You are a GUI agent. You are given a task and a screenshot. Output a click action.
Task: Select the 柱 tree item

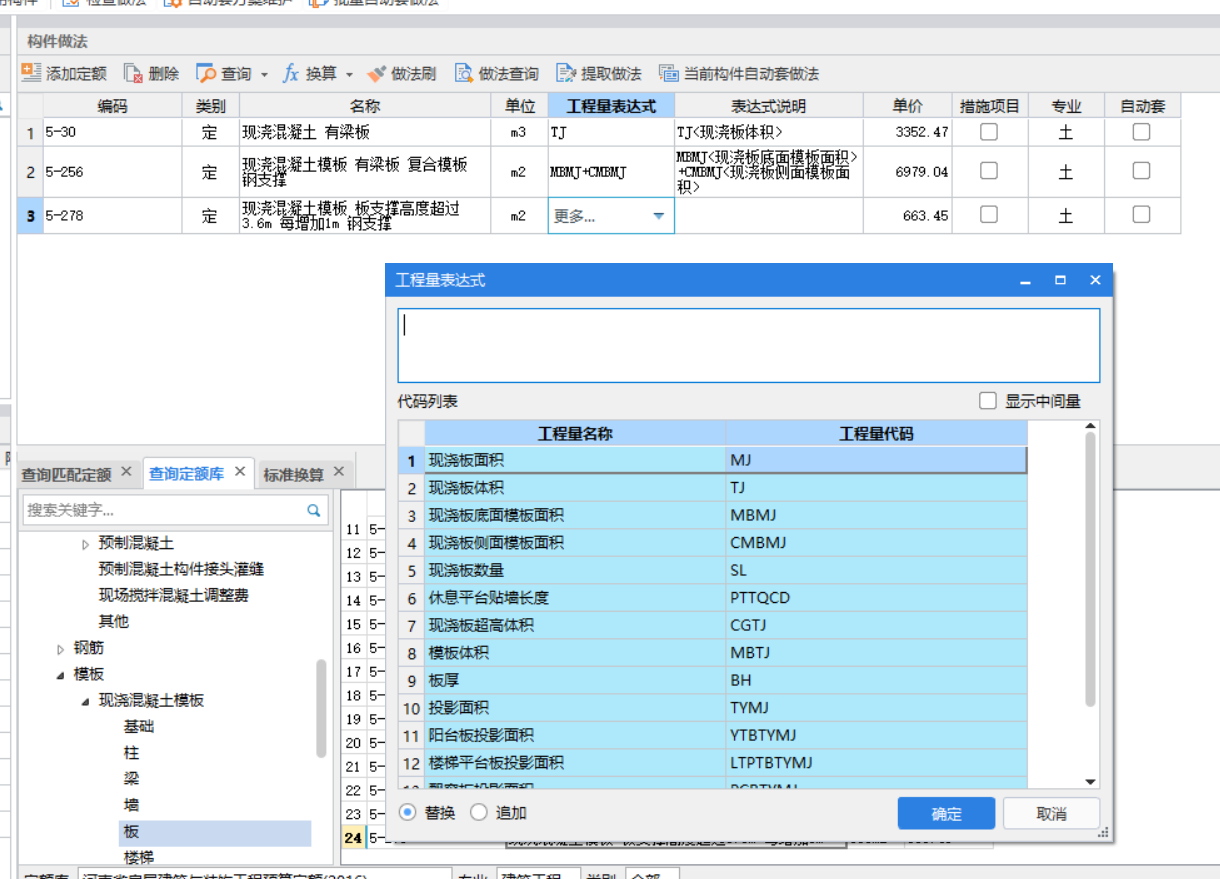(x=131, y=753)
